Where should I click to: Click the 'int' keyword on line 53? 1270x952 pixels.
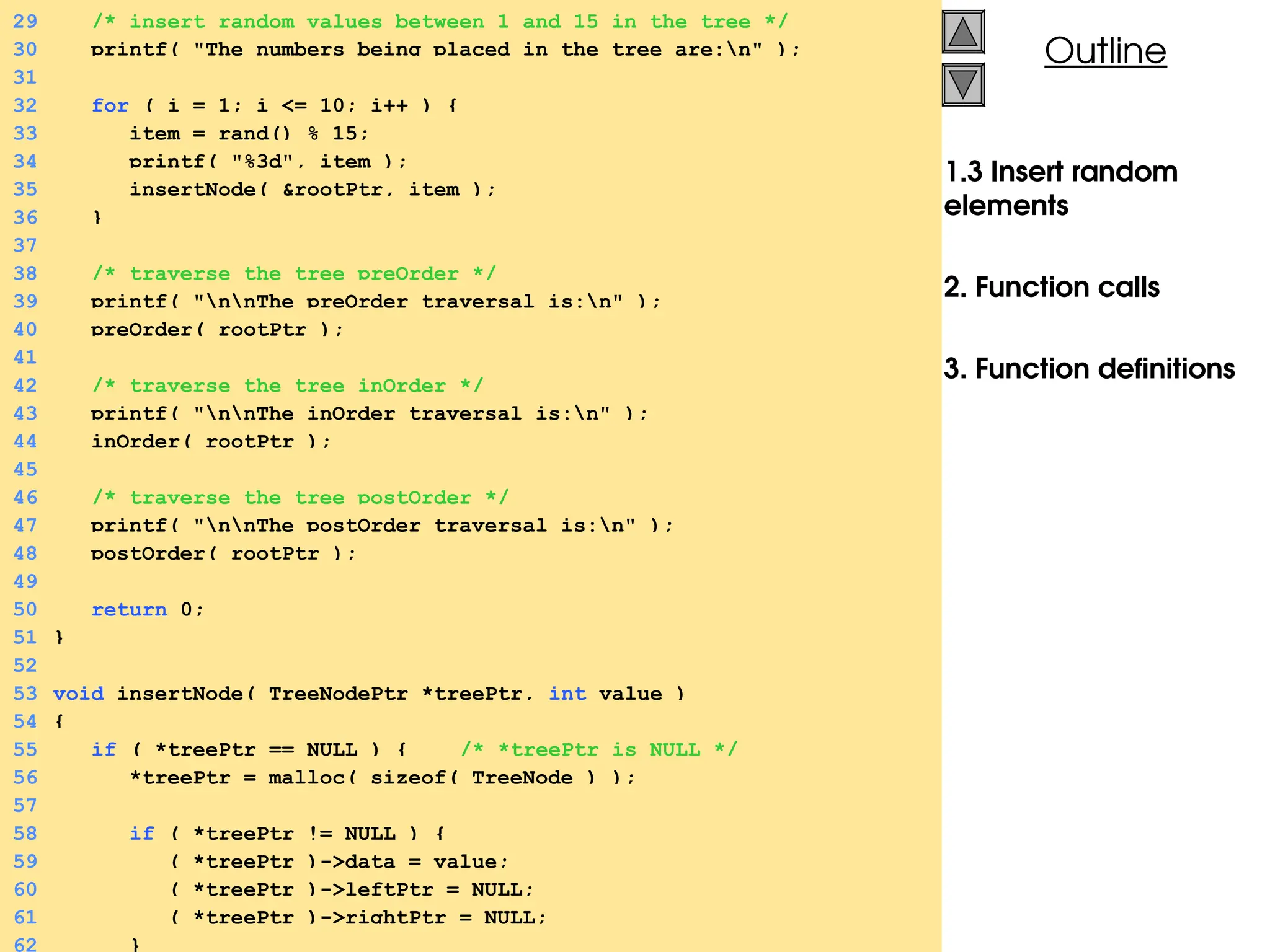pos(567,694)
